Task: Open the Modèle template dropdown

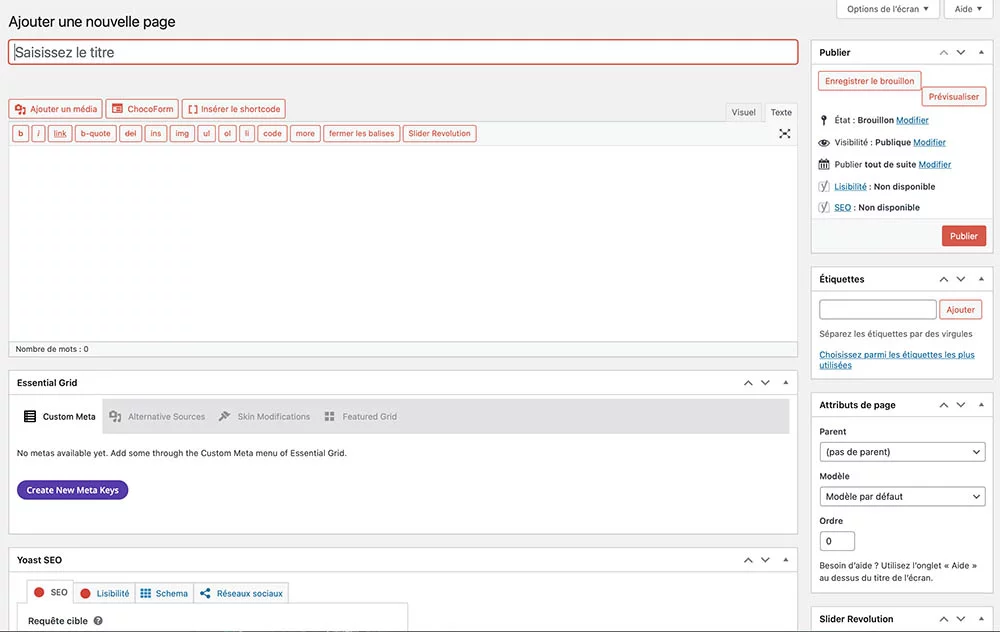Action: point(902,496)
